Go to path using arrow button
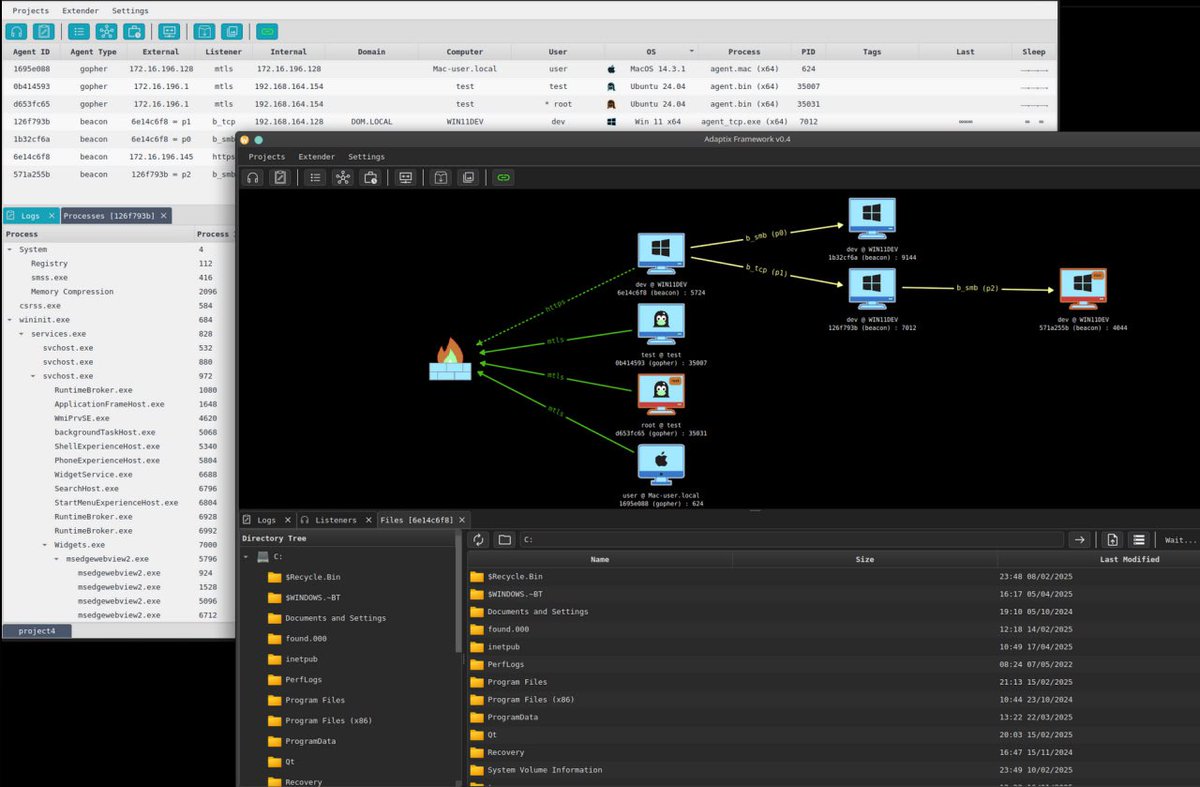This screenshot has height=787, width=1200. click(1079, 540)
